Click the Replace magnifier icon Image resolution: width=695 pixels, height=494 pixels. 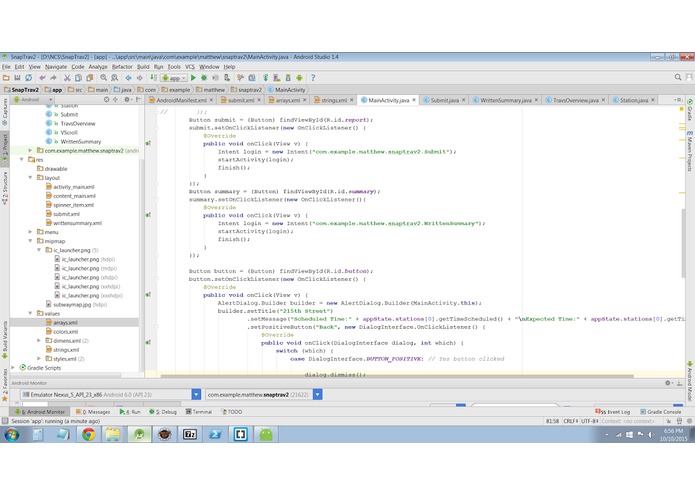click(x=114, y=78)
